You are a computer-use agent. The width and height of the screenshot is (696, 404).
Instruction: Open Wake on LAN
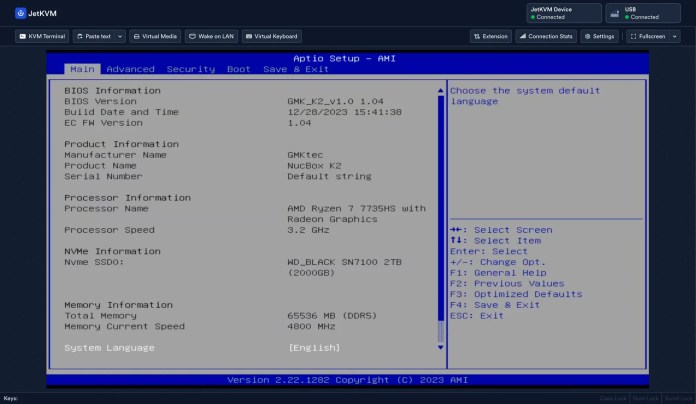tap(211, 36)
